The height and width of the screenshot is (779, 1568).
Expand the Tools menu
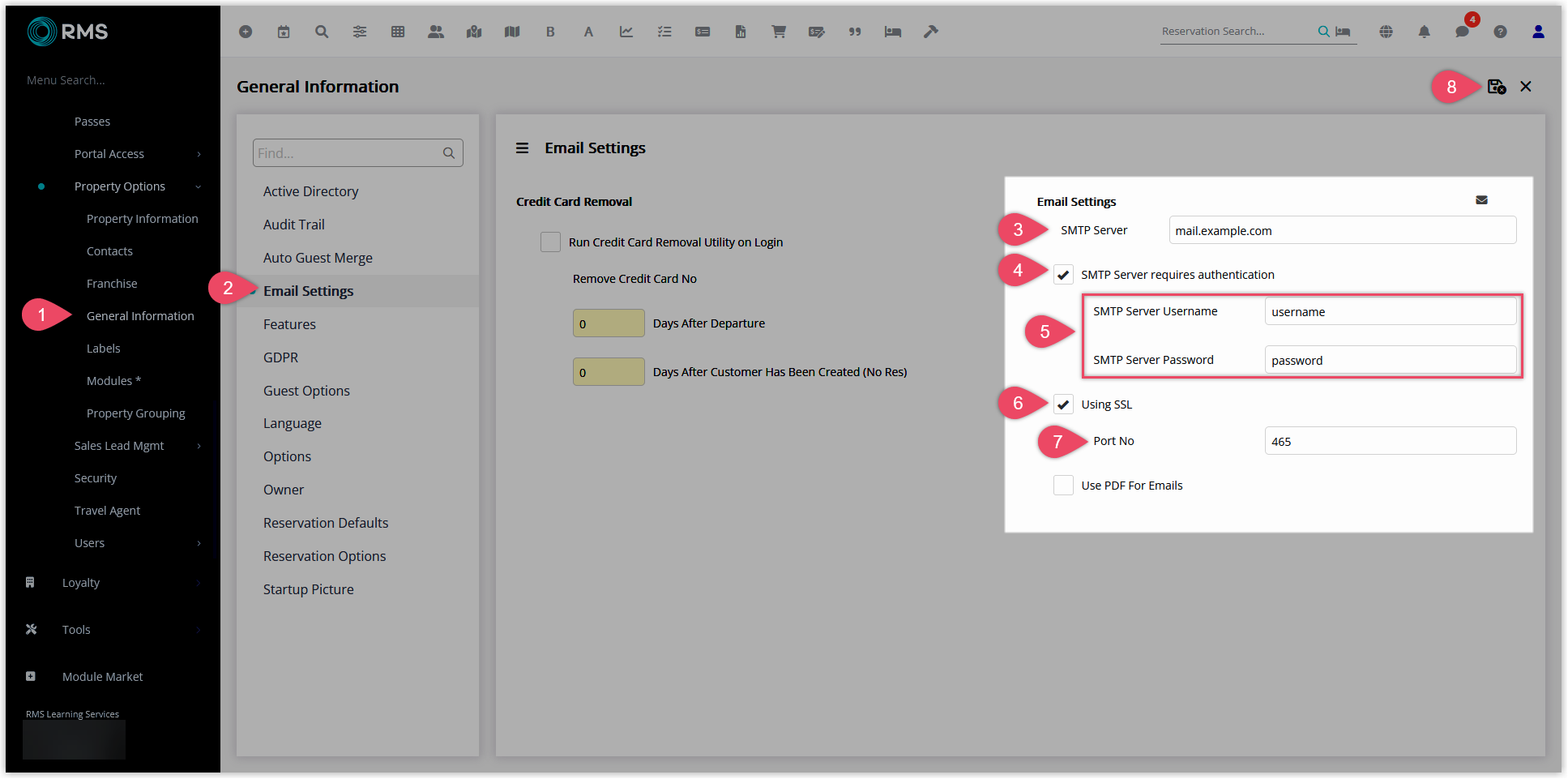click(x=199, y=630)
